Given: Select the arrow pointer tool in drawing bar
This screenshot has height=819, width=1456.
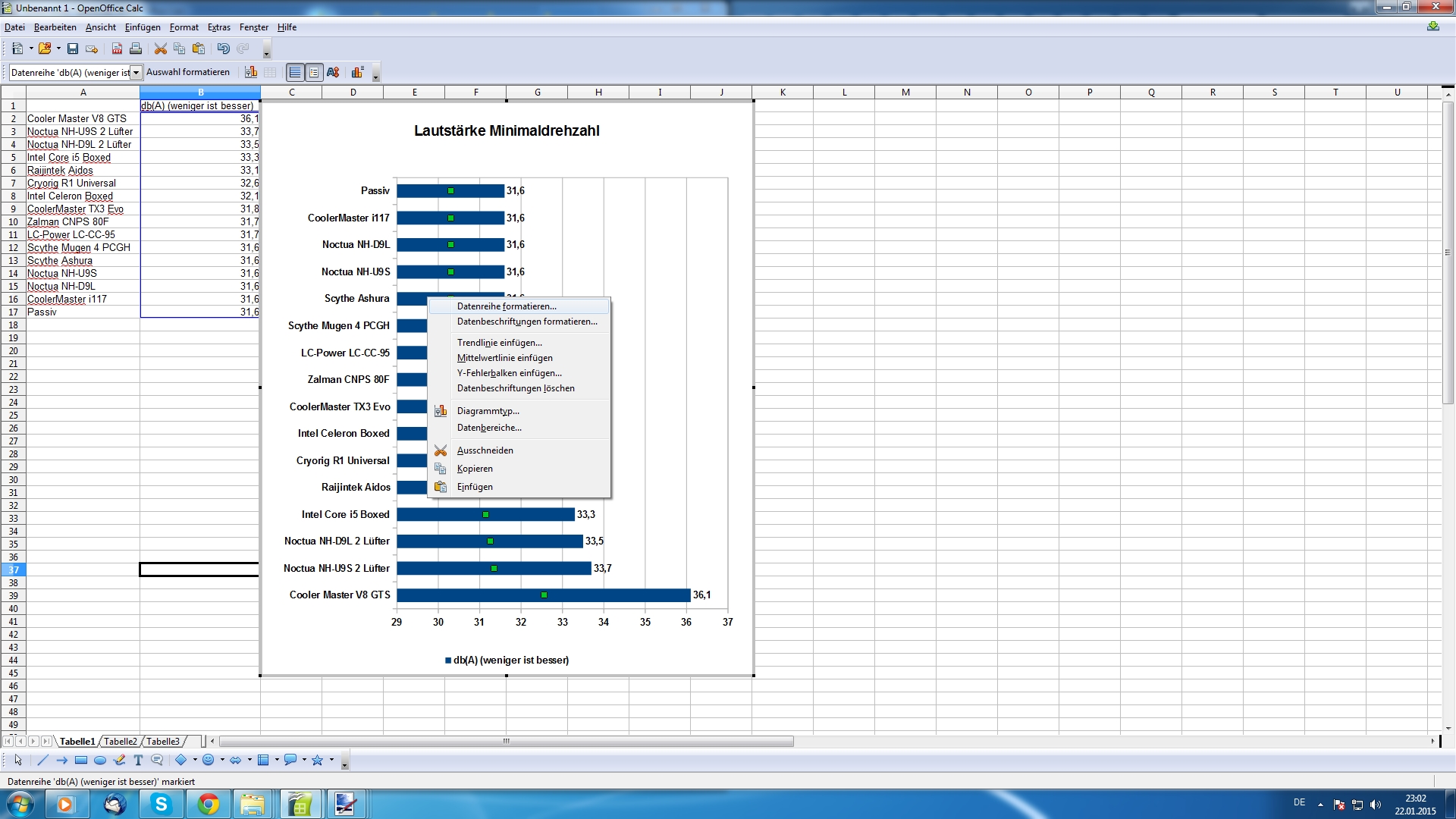Looking at the screenshot, I should (18, 760).
